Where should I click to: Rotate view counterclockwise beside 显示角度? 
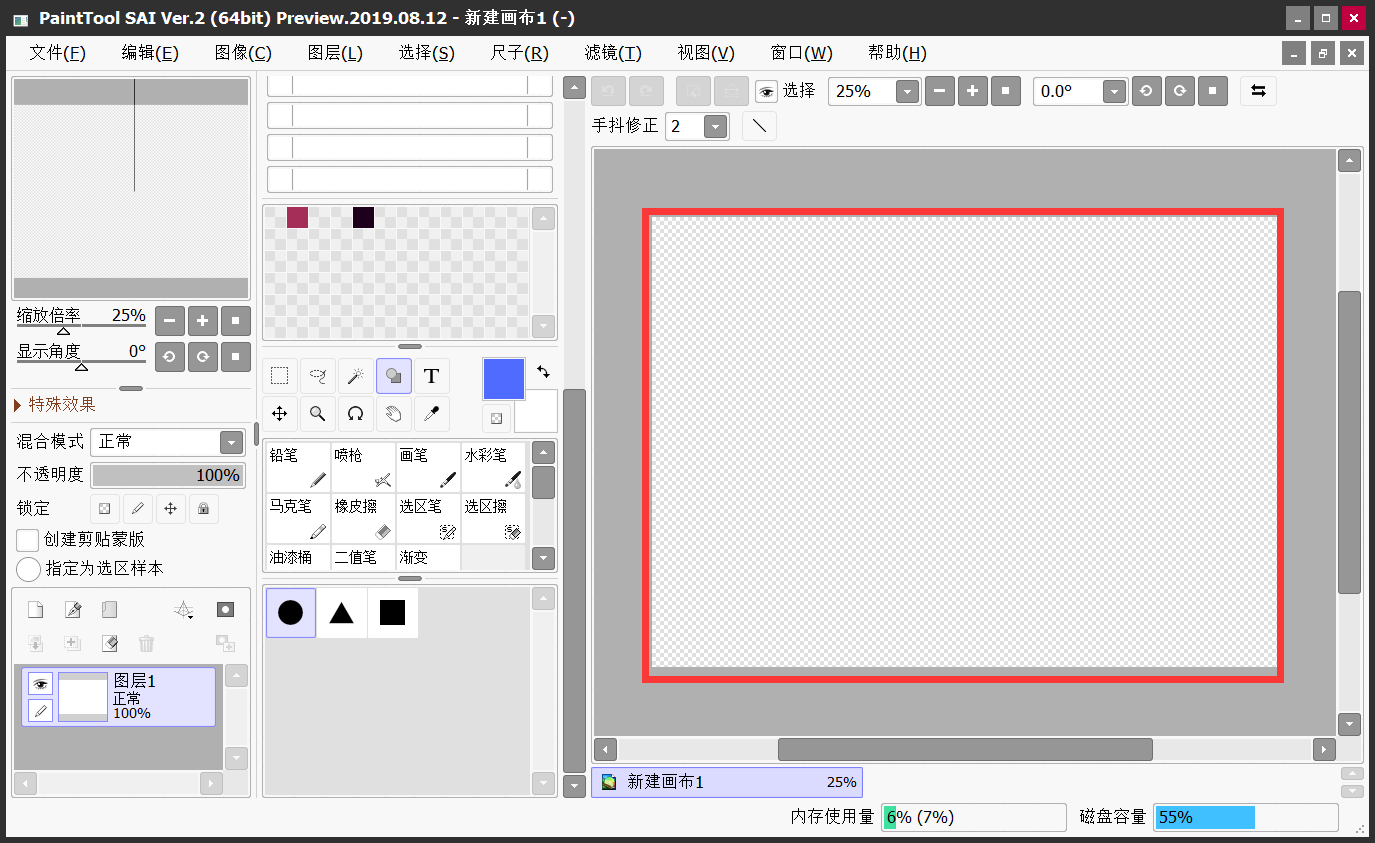point(170,356)
